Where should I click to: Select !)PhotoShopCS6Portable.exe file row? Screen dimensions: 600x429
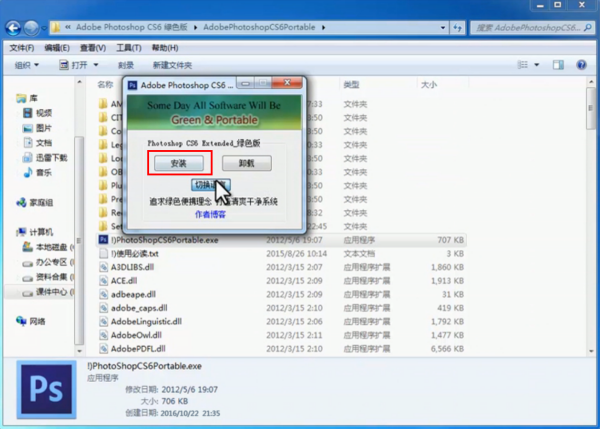pos(281,240)
